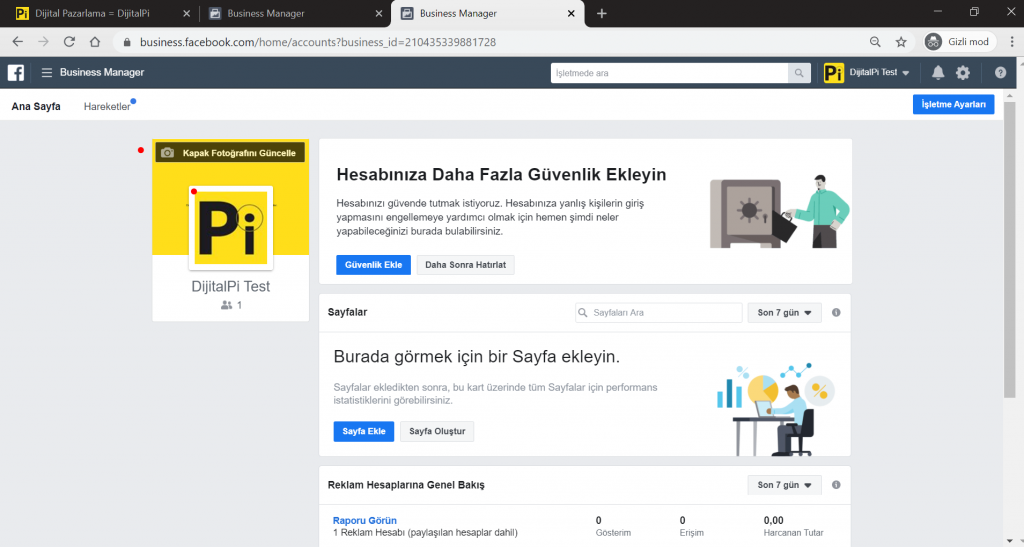Click the browser forward arrow
Viewport: 1024px width, 547px height.
click(x=43, y=42)
